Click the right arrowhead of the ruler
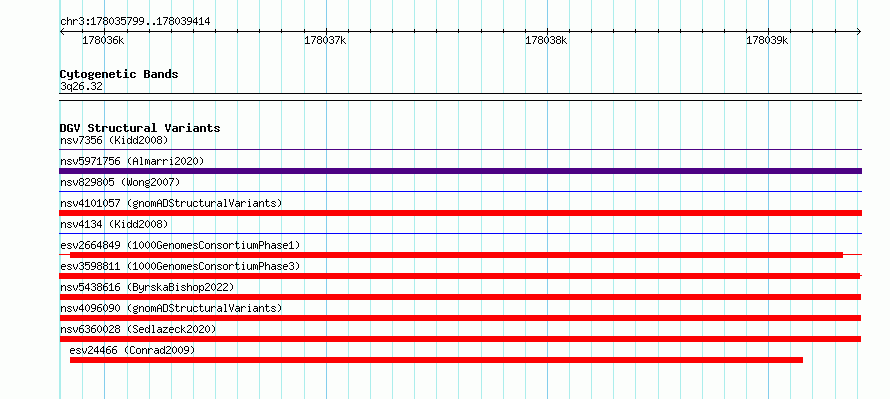 coord(859,31)
